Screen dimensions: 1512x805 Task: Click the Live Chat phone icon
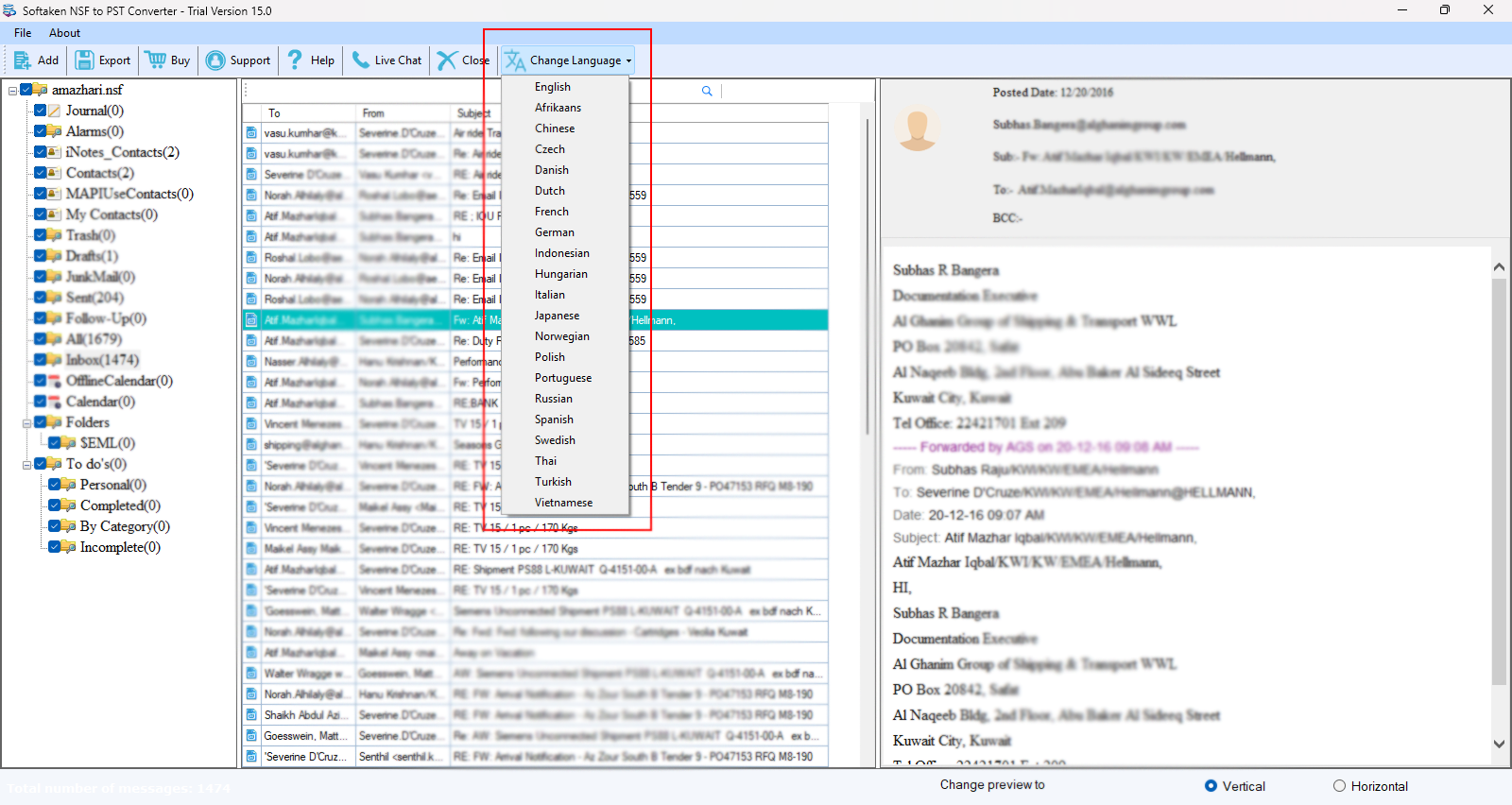click(x=361, y=60)
